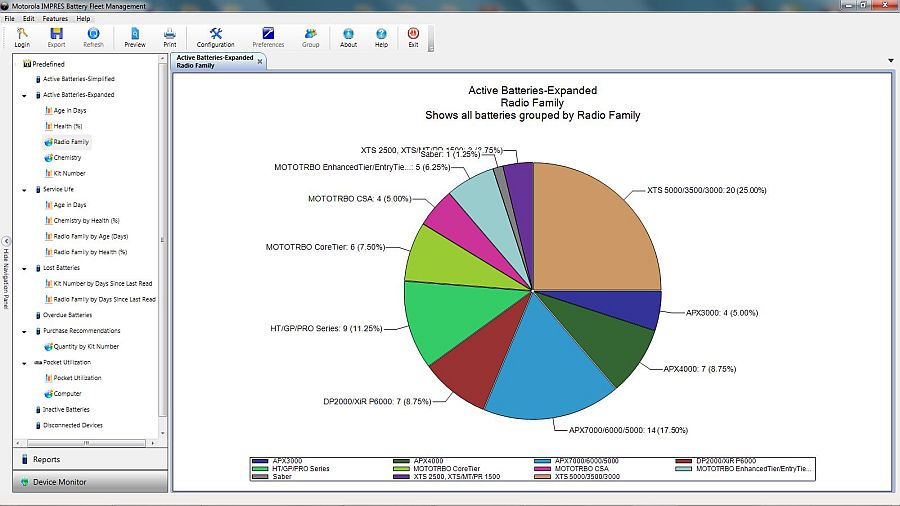This screenshot has height=506, width=900.
Task: Collapse the Active Batteries-Expanded node
Action: pyautogui.click(x=24, y=95)
